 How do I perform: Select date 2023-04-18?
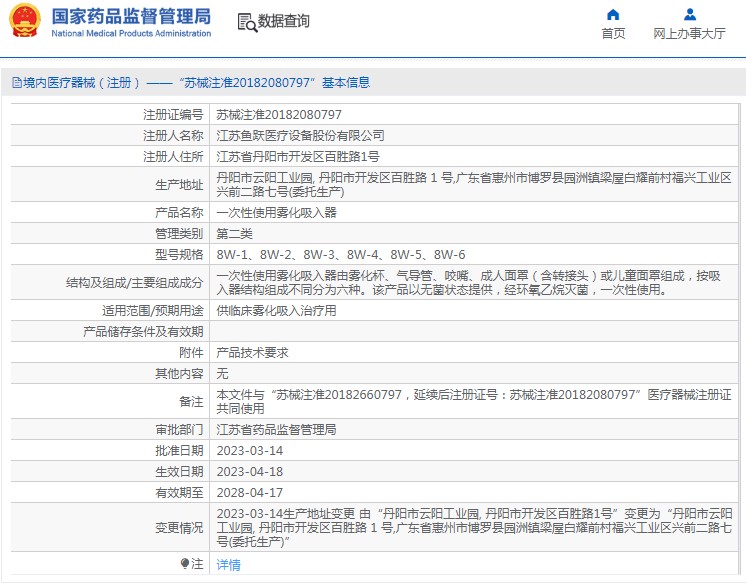(x=250, y=471)
